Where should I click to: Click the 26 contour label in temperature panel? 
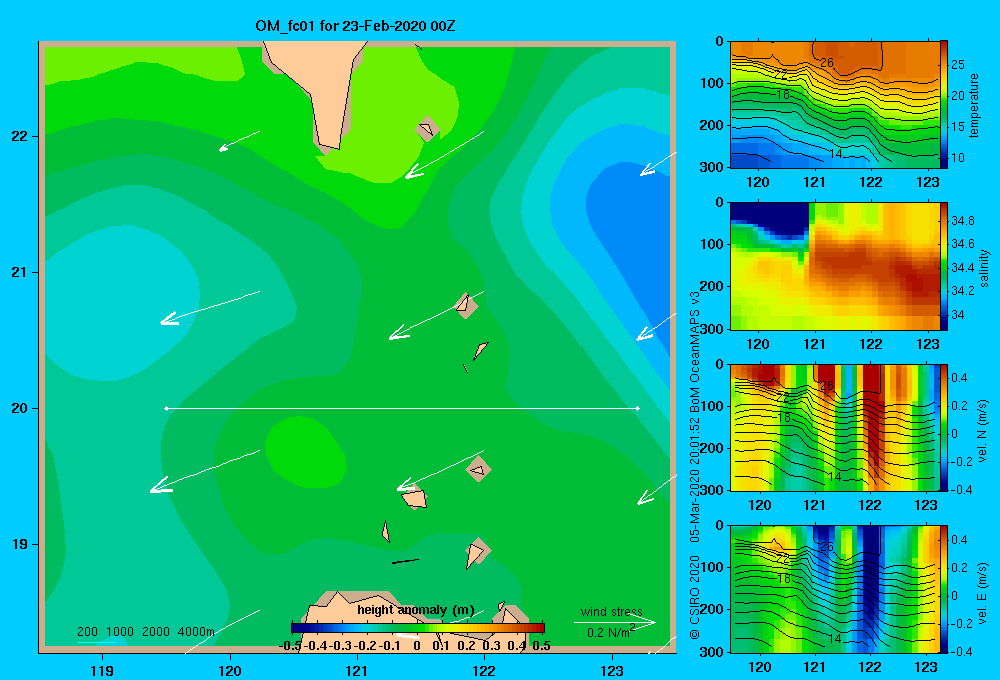coord(827,63)
